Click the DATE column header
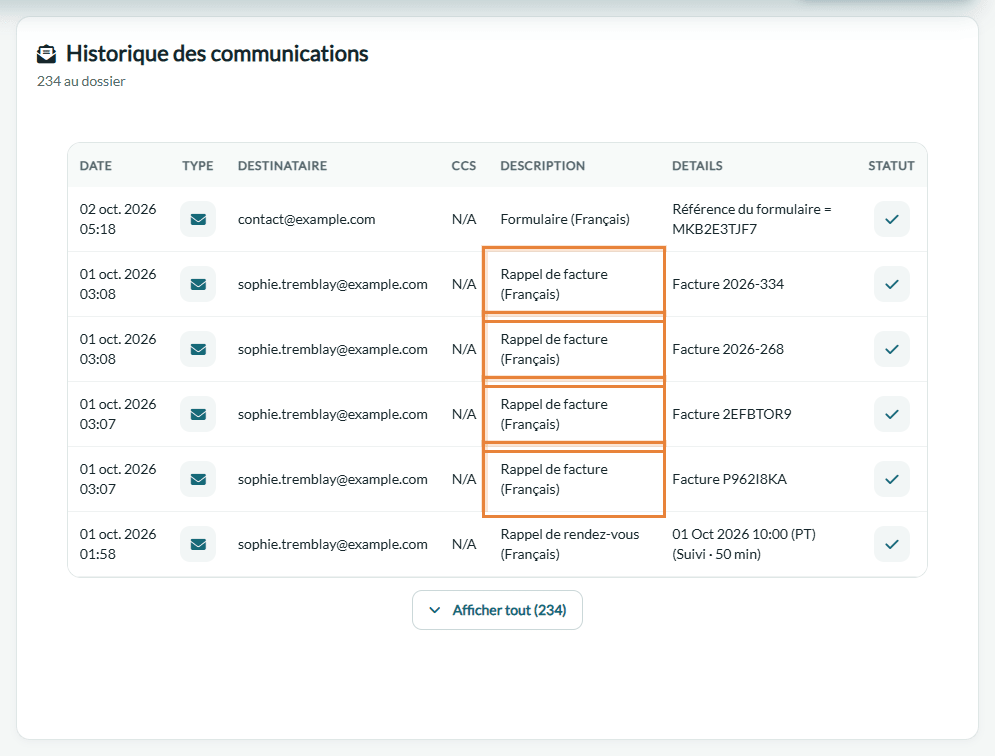The image size is (995, 756). pos(96,166)
